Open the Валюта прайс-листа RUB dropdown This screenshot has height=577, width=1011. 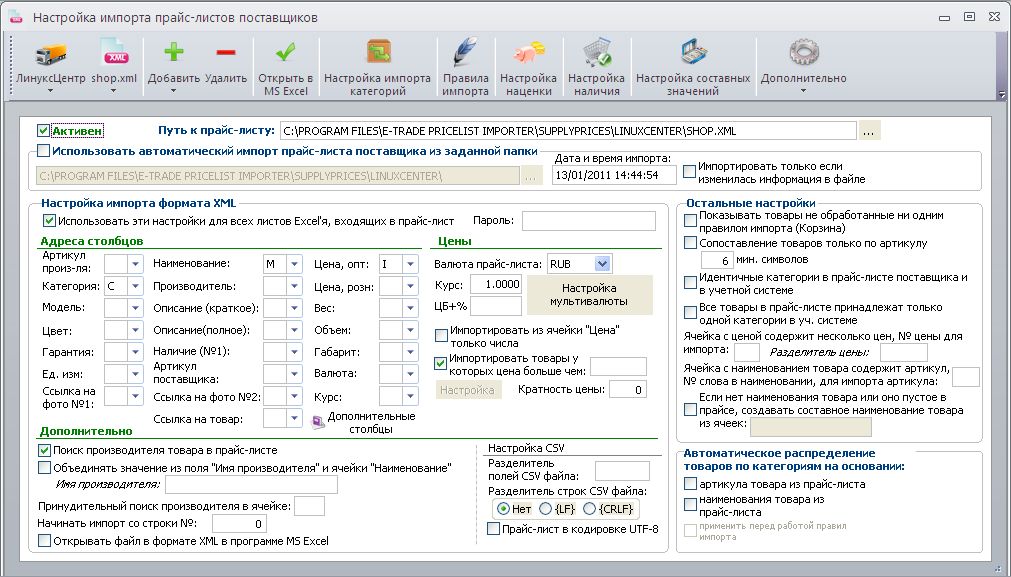point(602,264)
